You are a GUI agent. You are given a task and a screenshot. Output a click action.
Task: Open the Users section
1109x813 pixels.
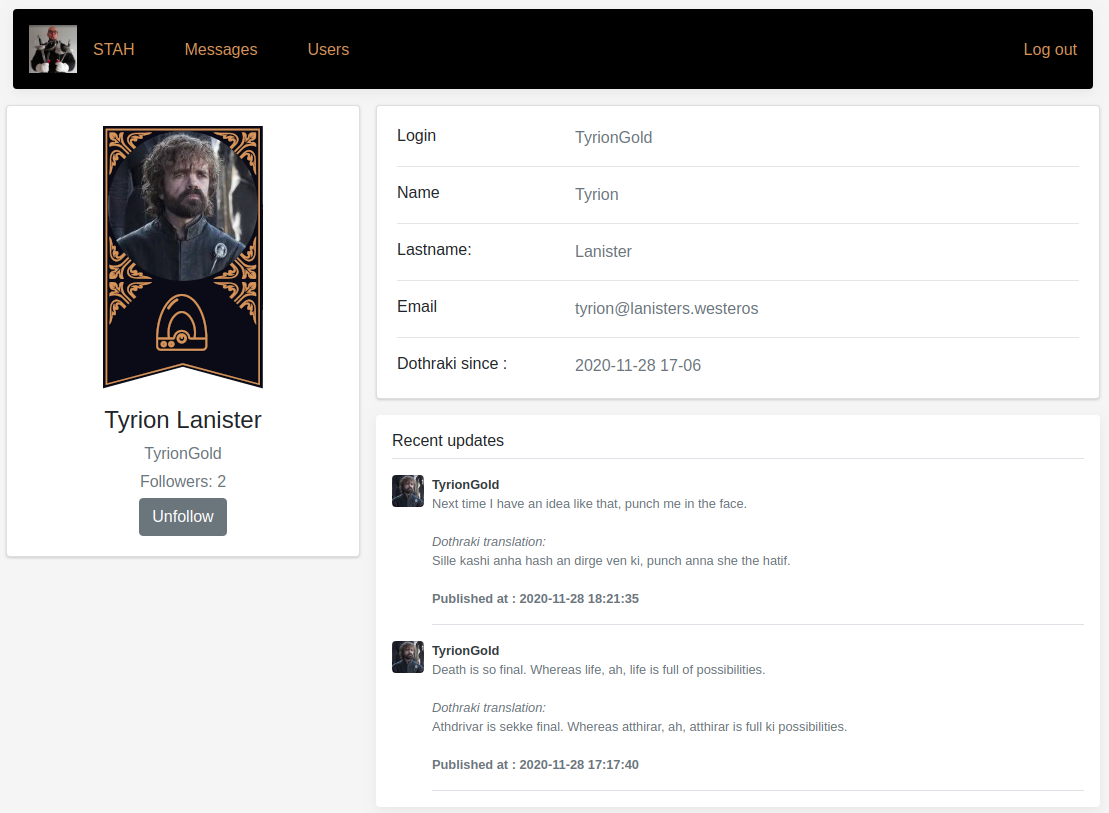click(x=328, y=49)
